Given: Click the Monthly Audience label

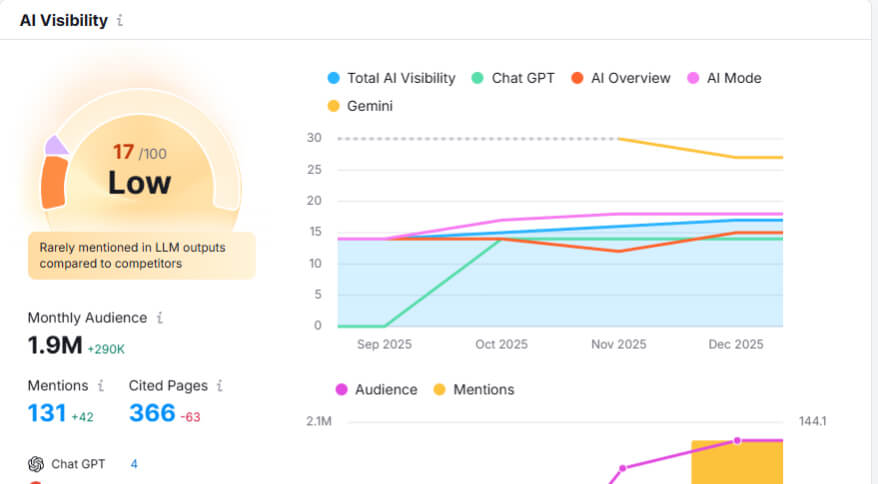Looking at the screenshot, I should click(x=87, y=318).
